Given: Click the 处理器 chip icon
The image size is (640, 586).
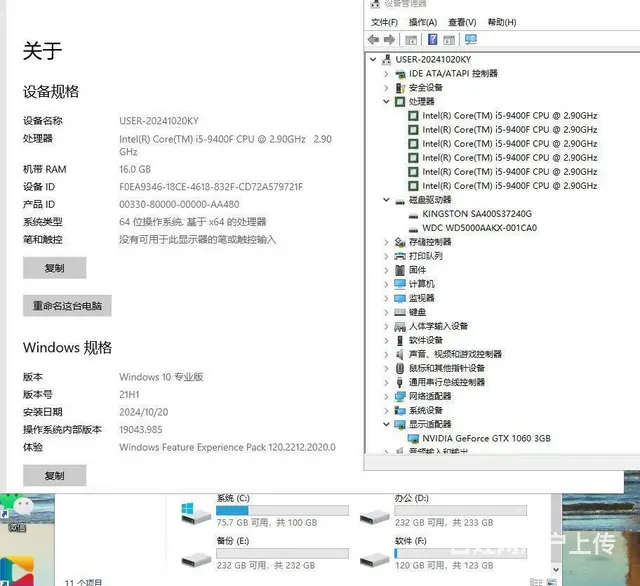Looking at the screenshot, I should tap(400, 102).
